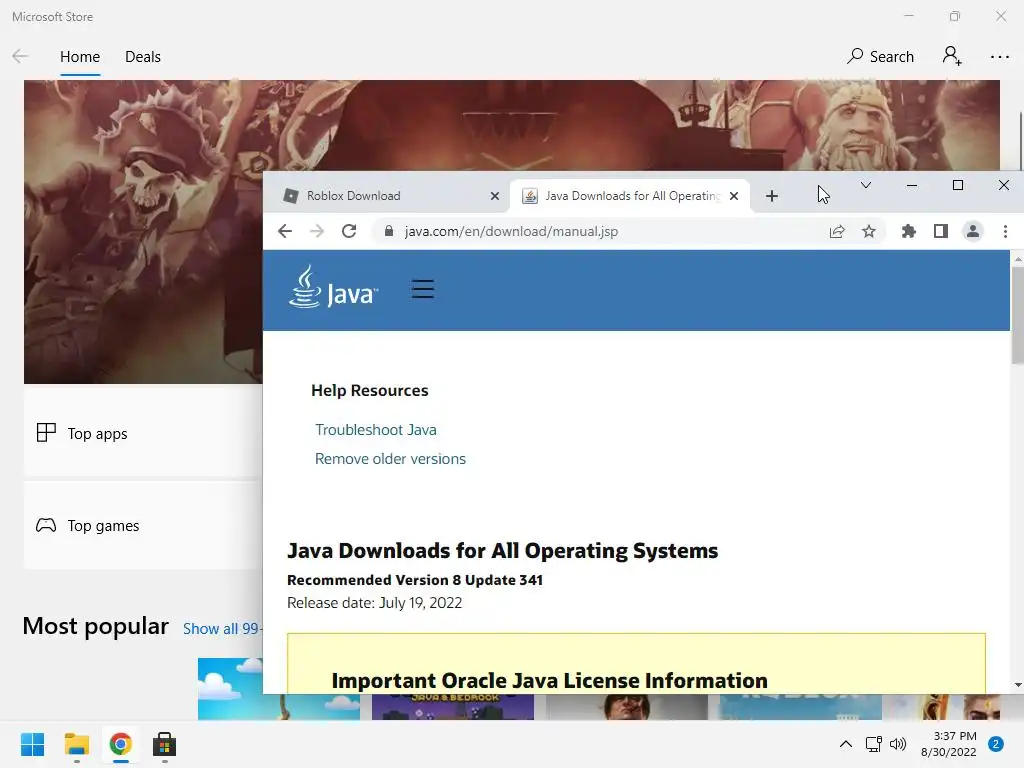Viewport: 1024px width, 768px height.
Task: Select the Home tab in Microsoft Store
Action: (80, 57)
